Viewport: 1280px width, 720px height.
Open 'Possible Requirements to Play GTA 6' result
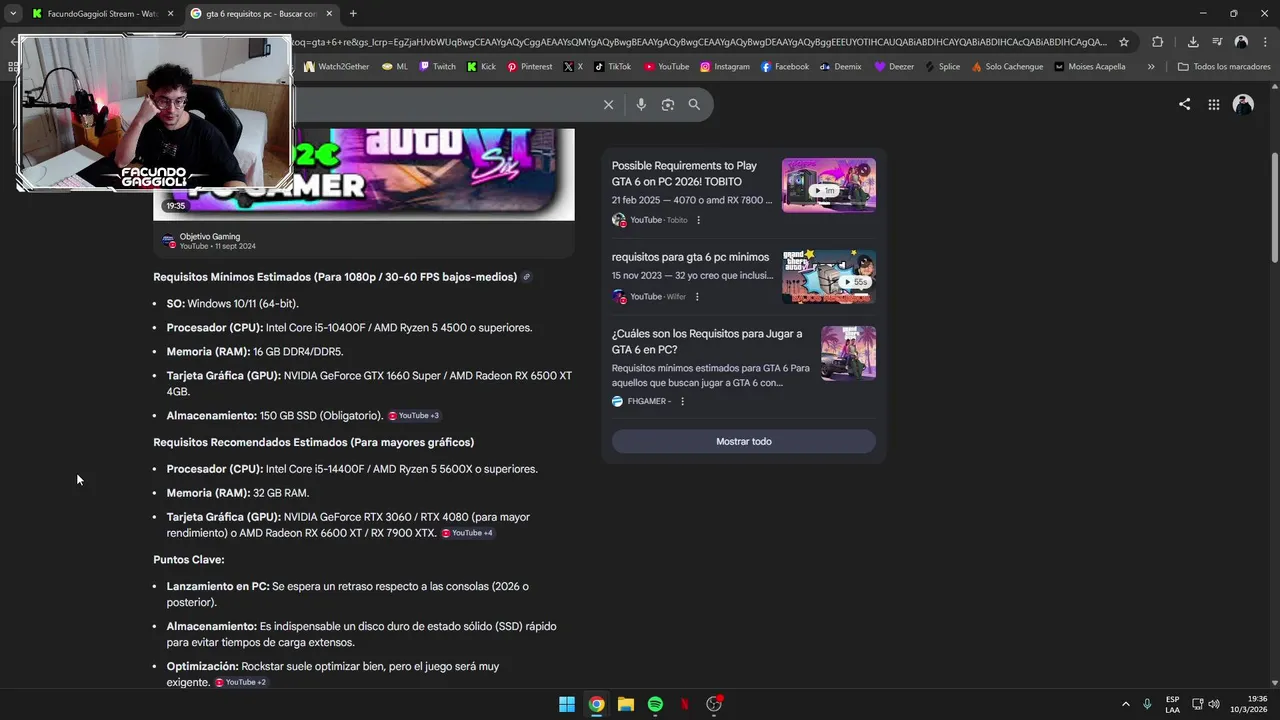tap(684, 174)
